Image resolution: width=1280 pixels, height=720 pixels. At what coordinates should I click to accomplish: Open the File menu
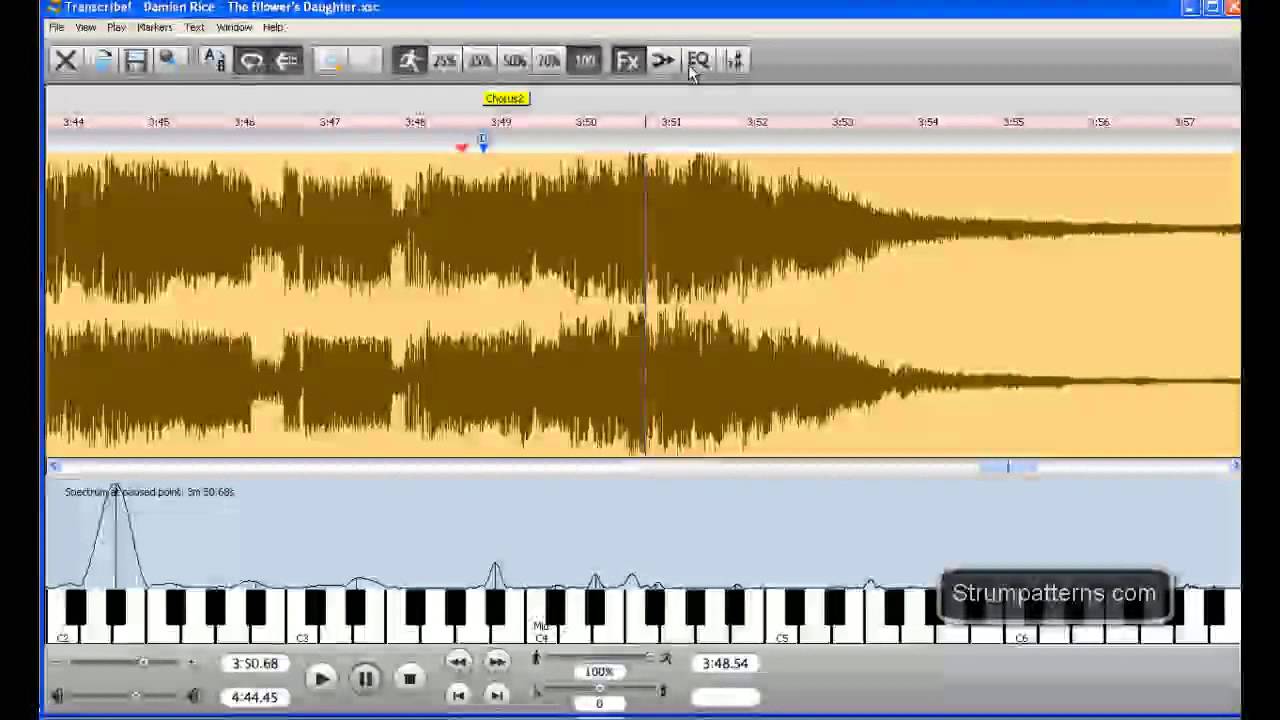pyautogui.click(x=57, y=27)
